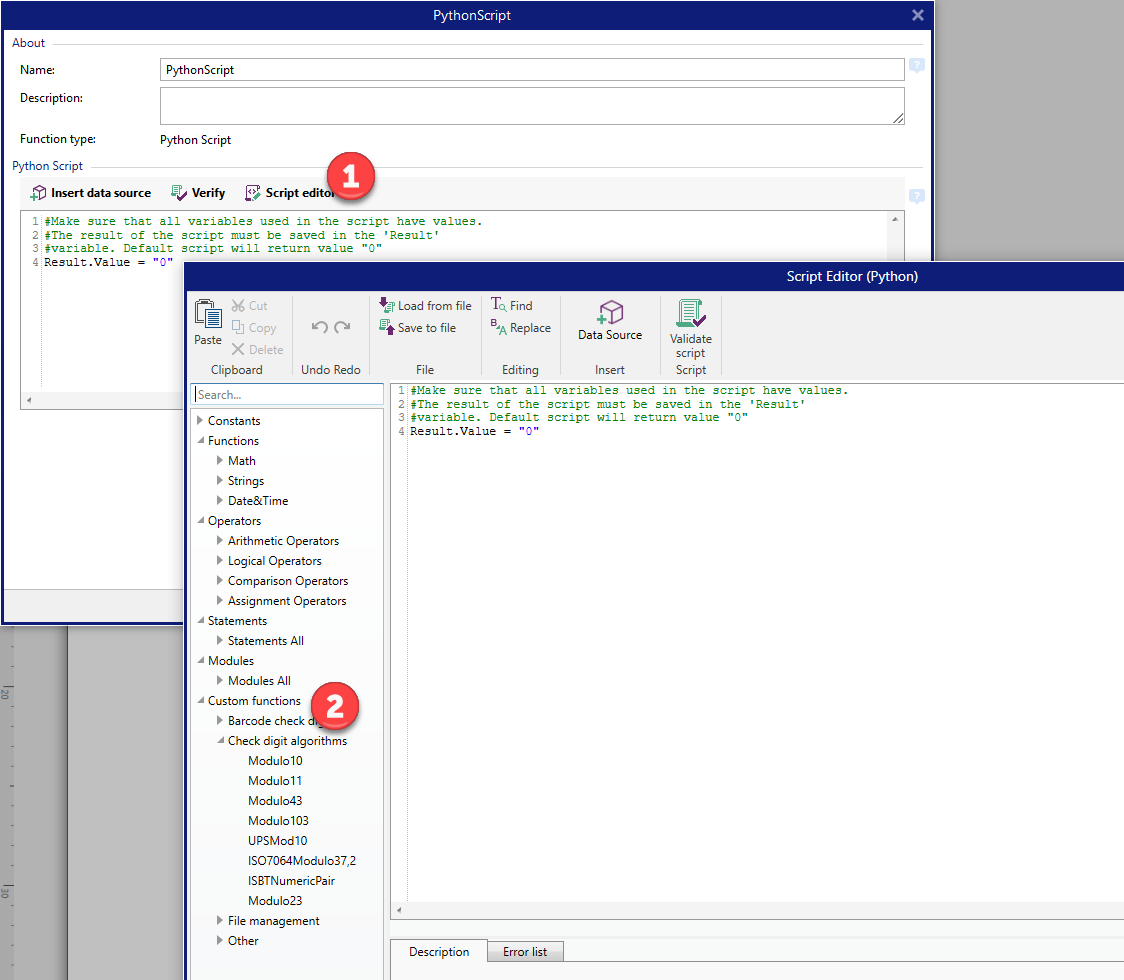Click the Undo arrow icon
The height and width of the screenshot is (980, 1124).
tap(320, 327)
